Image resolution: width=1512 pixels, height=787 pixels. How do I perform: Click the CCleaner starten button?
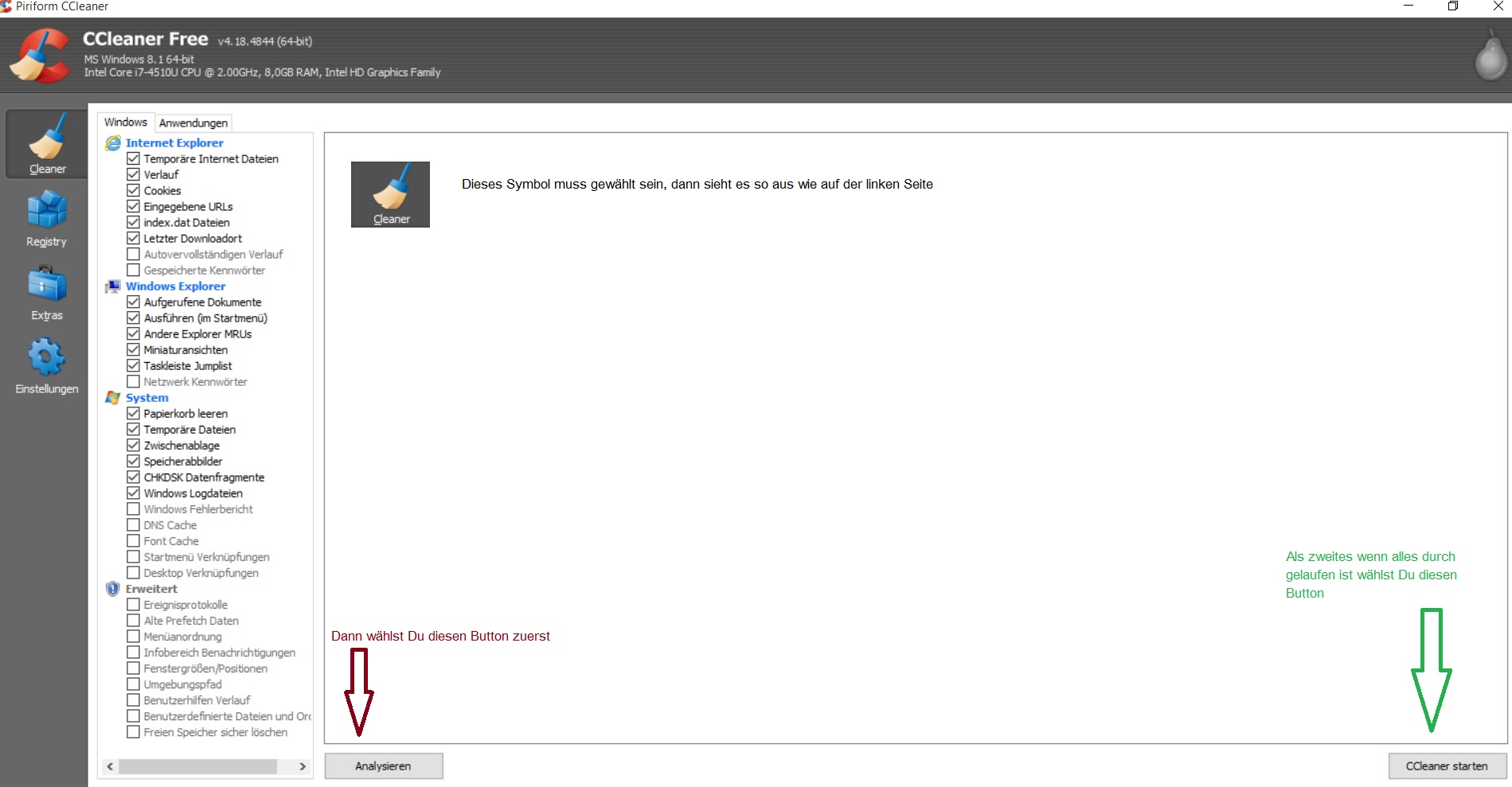1447,766
